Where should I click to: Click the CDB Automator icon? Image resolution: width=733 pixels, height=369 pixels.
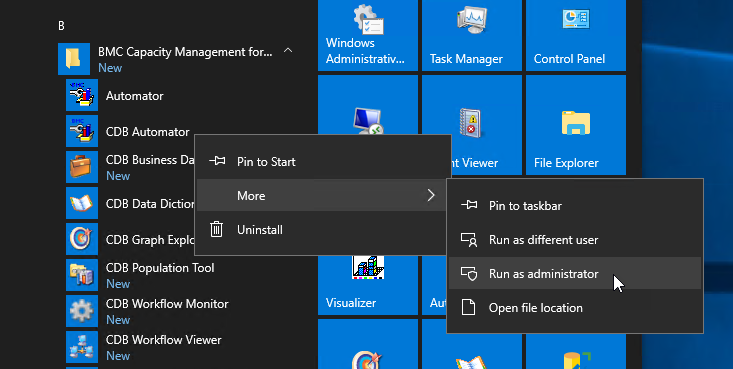(82, 131)
